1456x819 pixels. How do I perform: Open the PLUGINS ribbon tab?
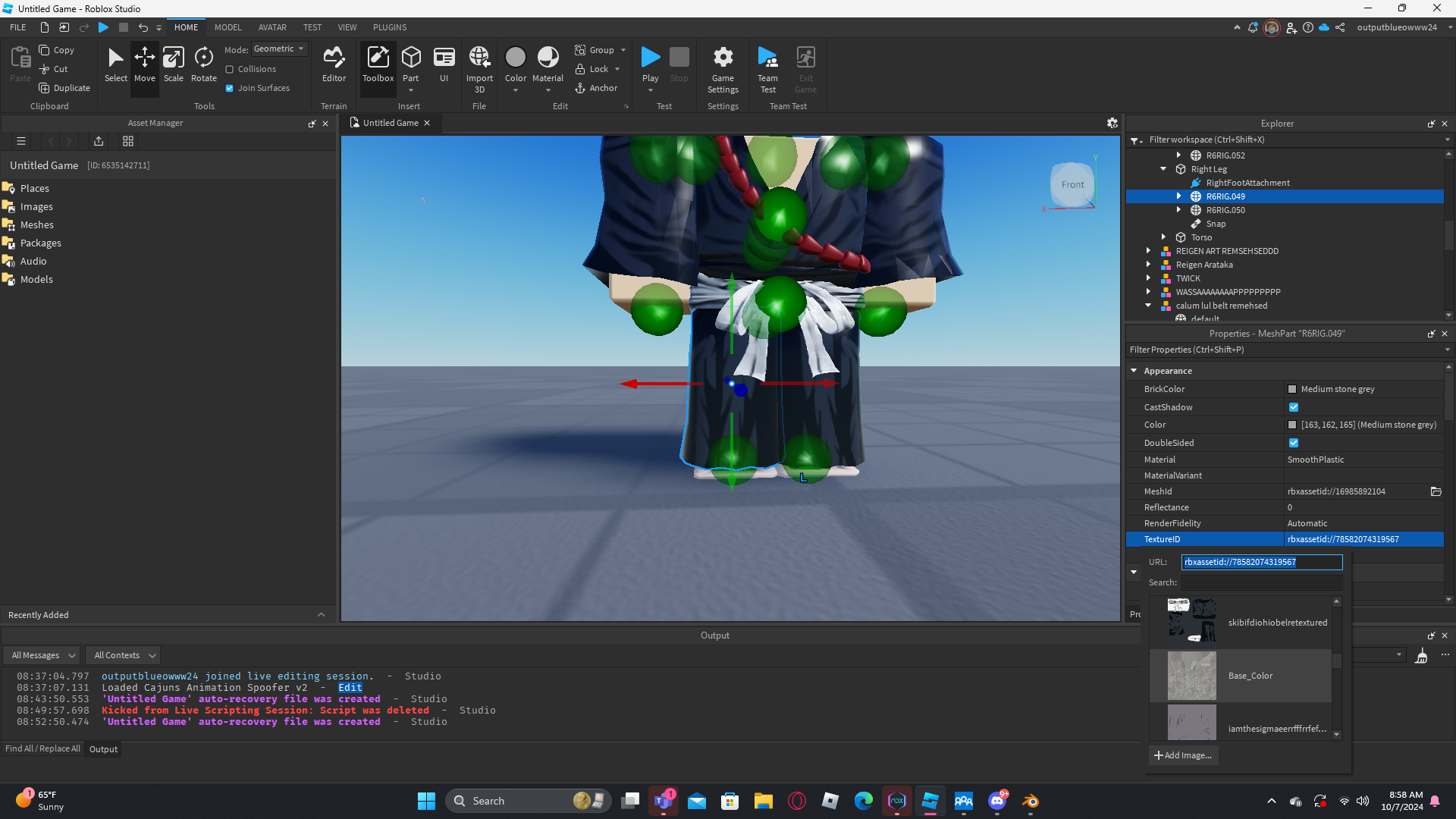(390, 27)
